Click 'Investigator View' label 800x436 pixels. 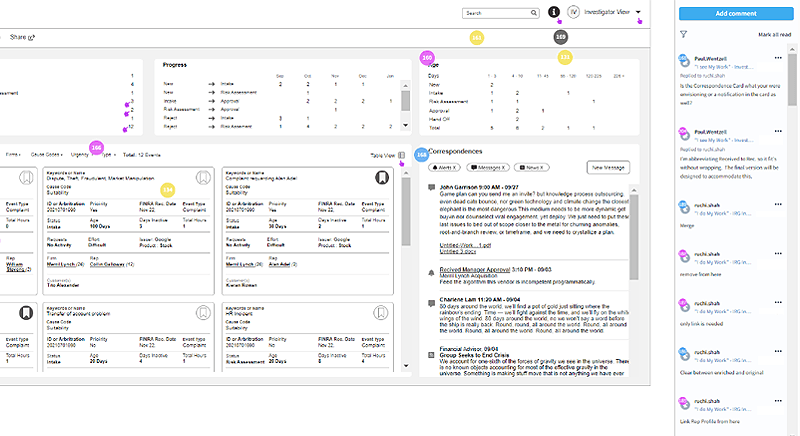click(x=607, y=12)
